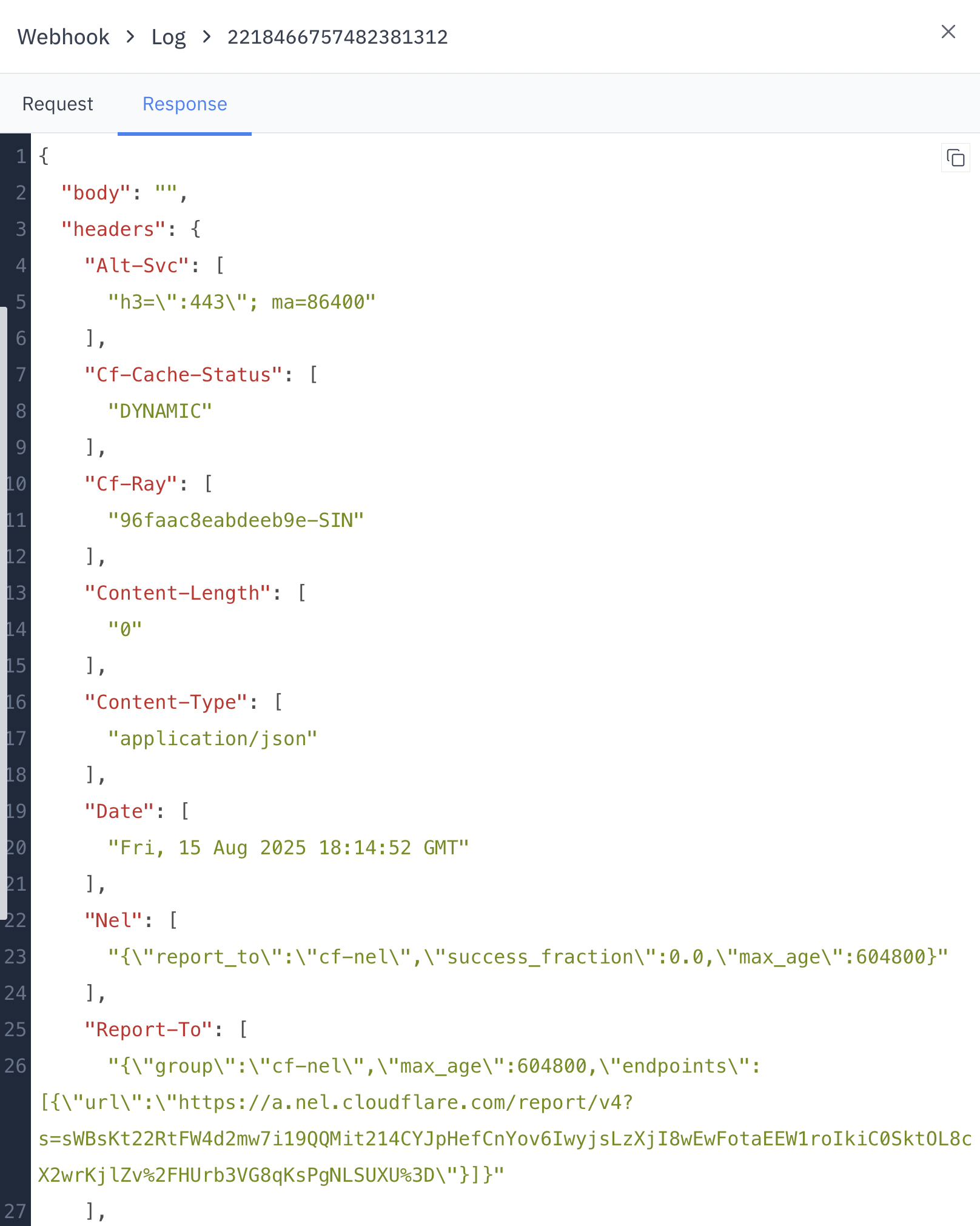Open the Webhook breadcrumb link
The image size is (980, 1226).
point(63,36)
